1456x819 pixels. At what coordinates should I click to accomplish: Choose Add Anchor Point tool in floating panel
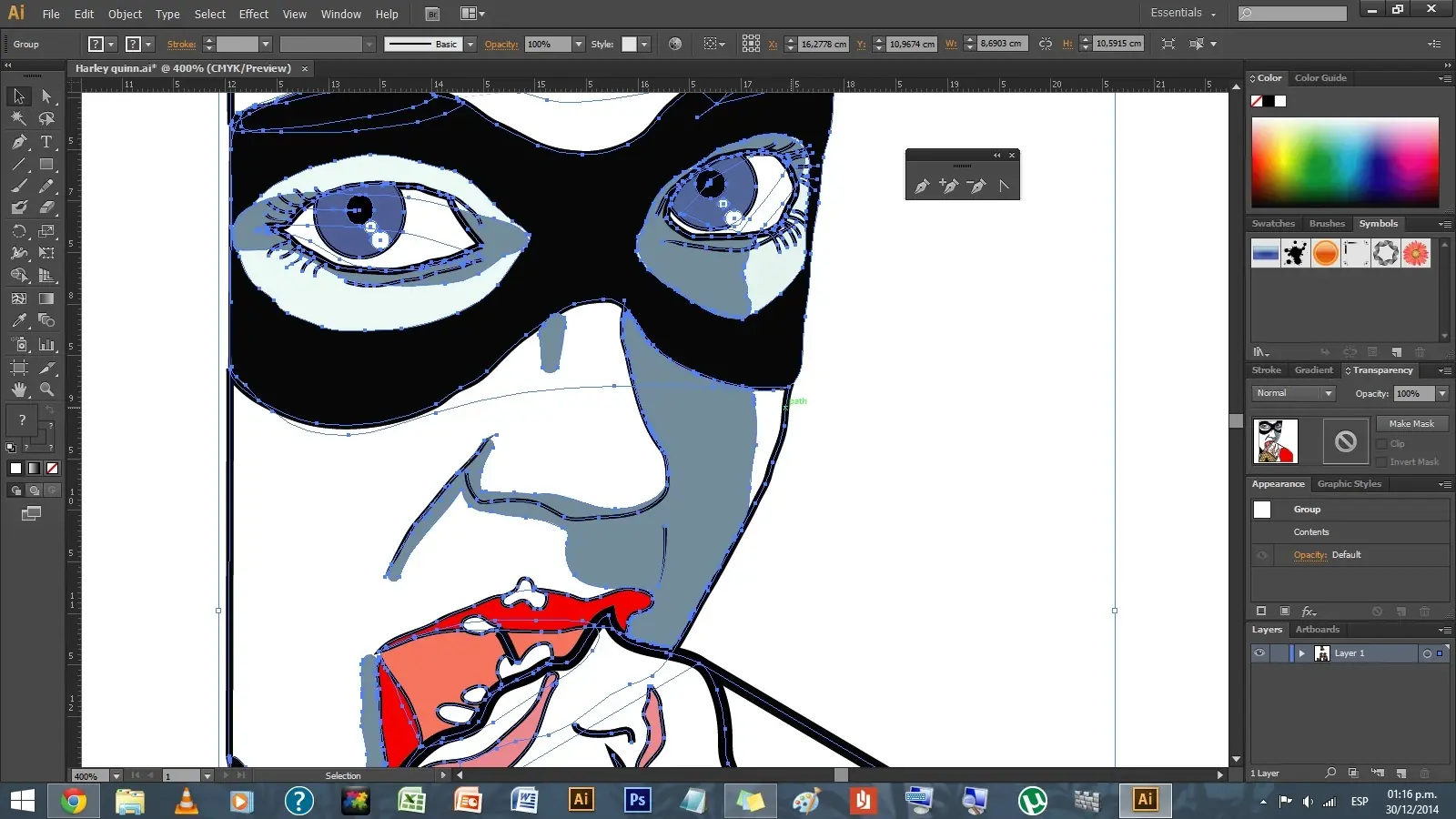(949, 186)
